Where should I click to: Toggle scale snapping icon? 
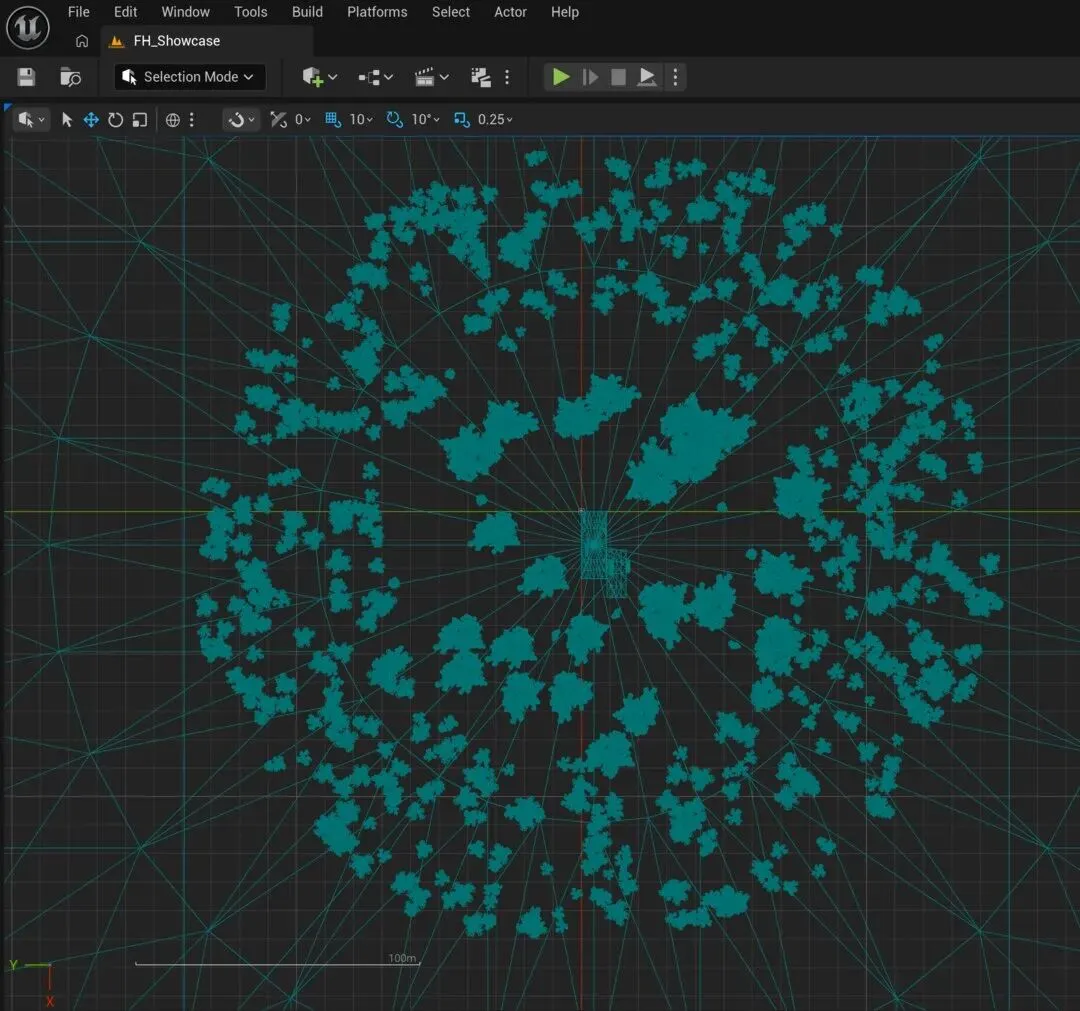pyautogui.click(x=461, y=119)
